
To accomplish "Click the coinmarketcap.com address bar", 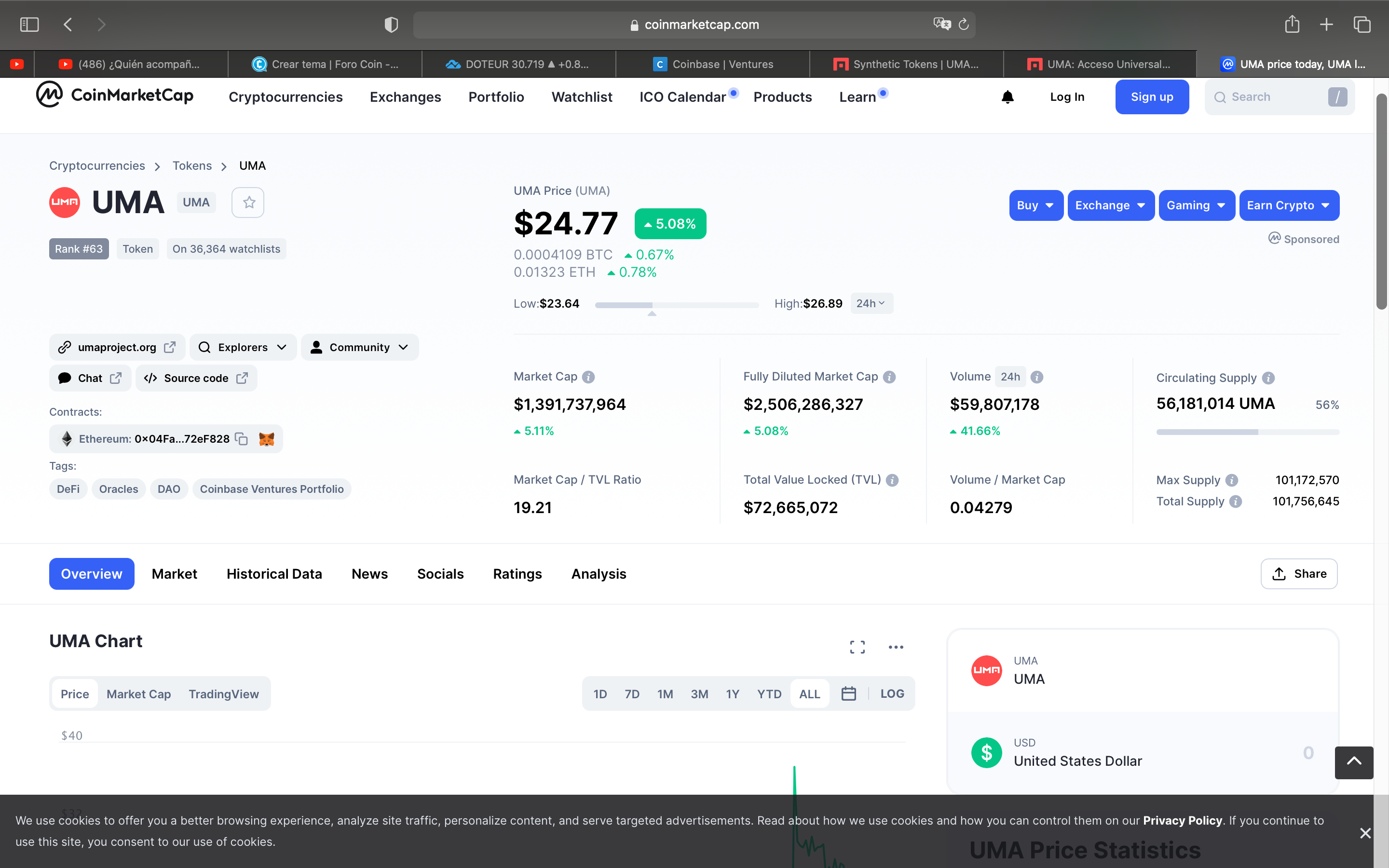I will point(694,25).
